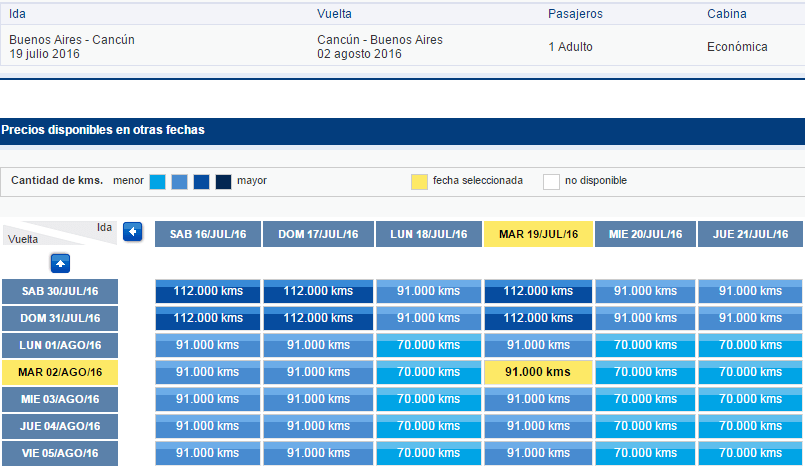
Task: Choose 91.000 kms for SAB 16/JUL and MIE 03/AGO
Action: tap(208, 399)
